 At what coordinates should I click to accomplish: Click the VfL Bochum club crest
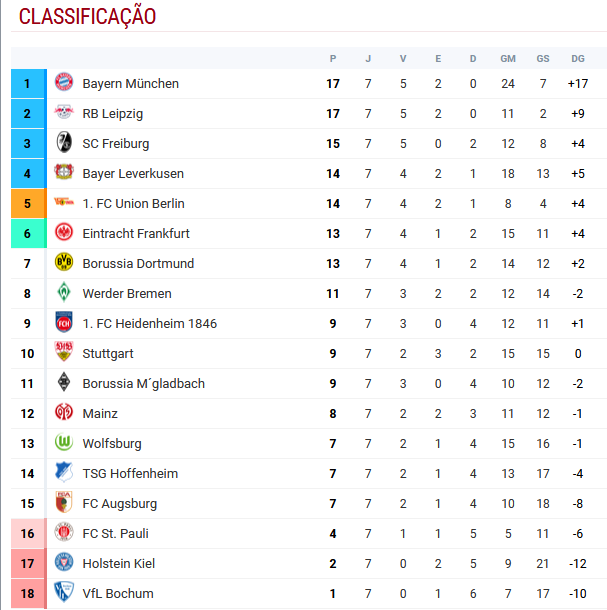click(64, 592)
